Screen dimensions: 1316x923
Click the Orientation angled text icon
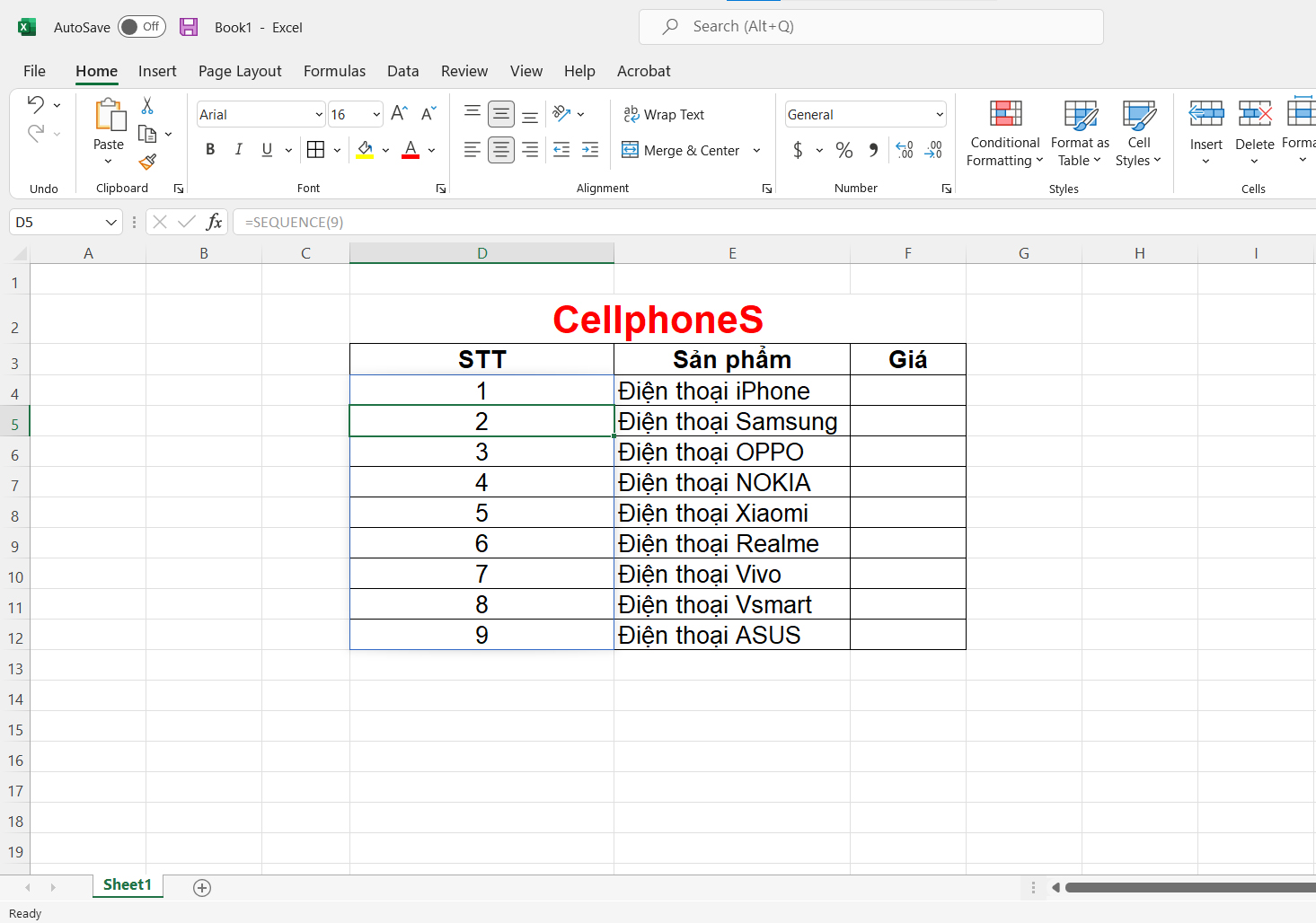(561, 114)
